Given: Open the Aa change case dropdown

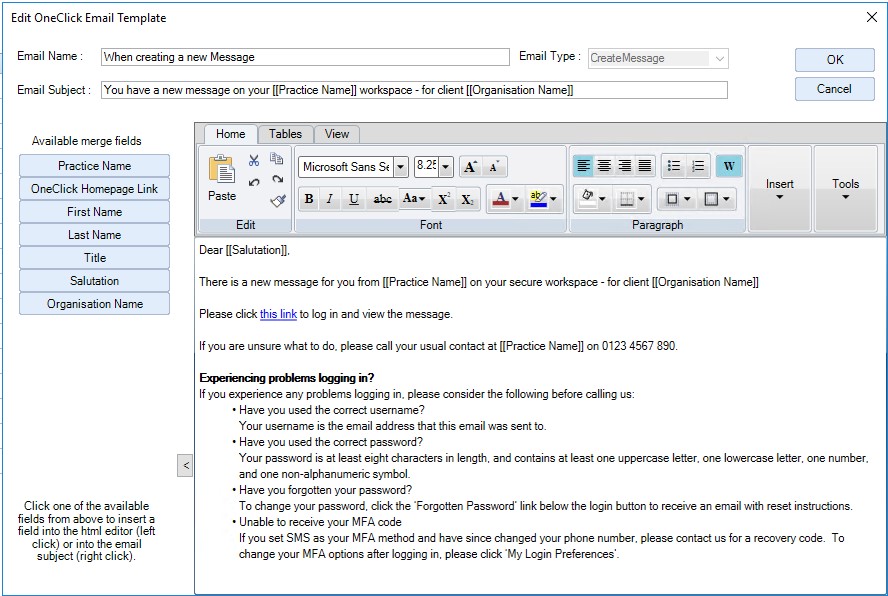Looking at the screenshot, I should pos(414,199).
